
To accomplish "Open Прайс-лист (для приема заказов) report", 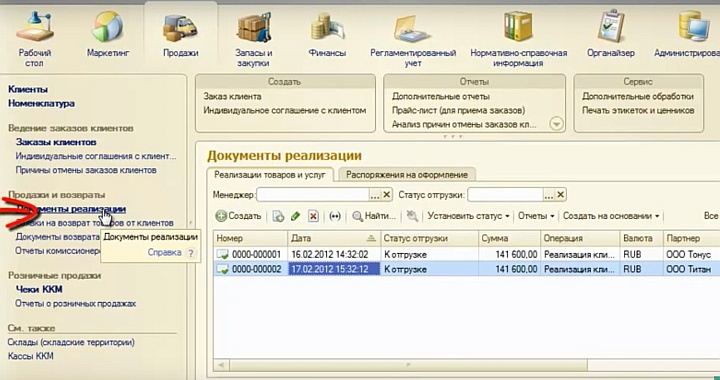I will coord(458,110).
